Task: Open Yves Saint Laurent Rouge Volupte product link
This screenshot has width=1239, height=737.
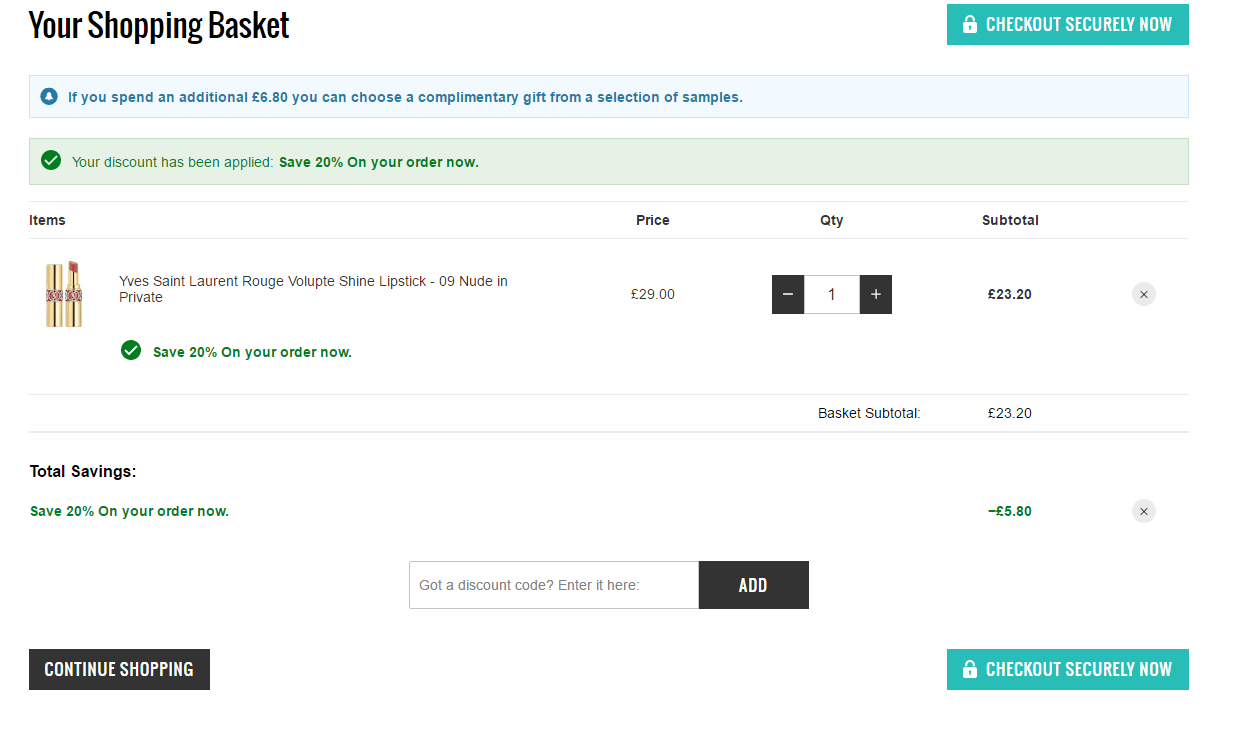Action: [313, 289]
